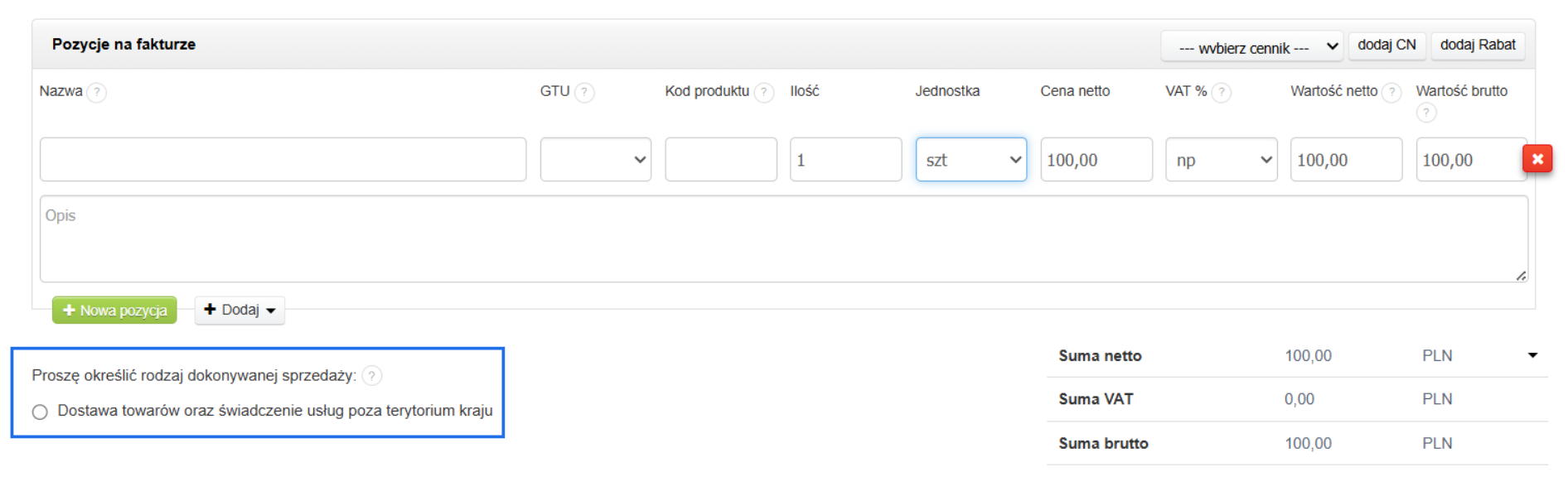Click the Cena netto field

1096,160
